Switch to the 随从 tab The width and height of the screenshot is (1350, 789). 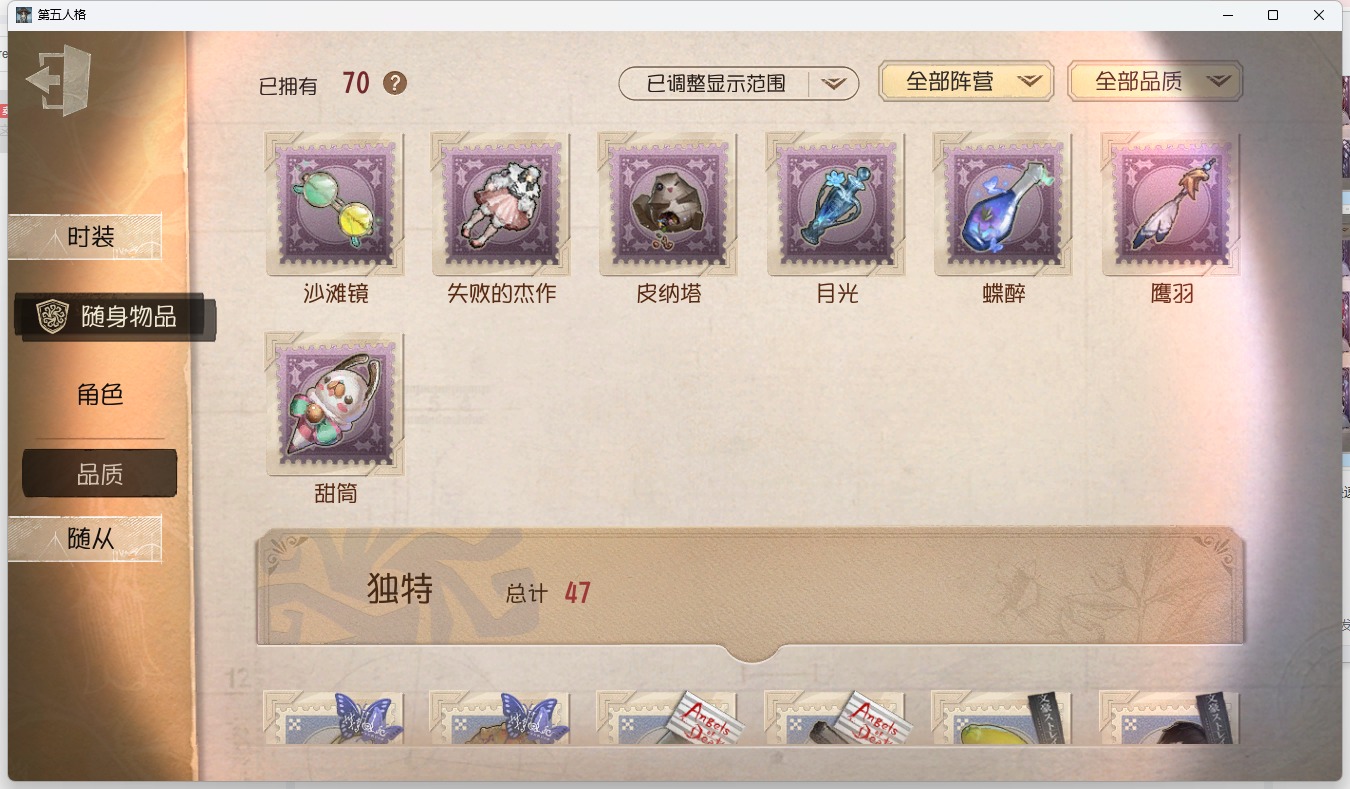(x=85, y=538)
